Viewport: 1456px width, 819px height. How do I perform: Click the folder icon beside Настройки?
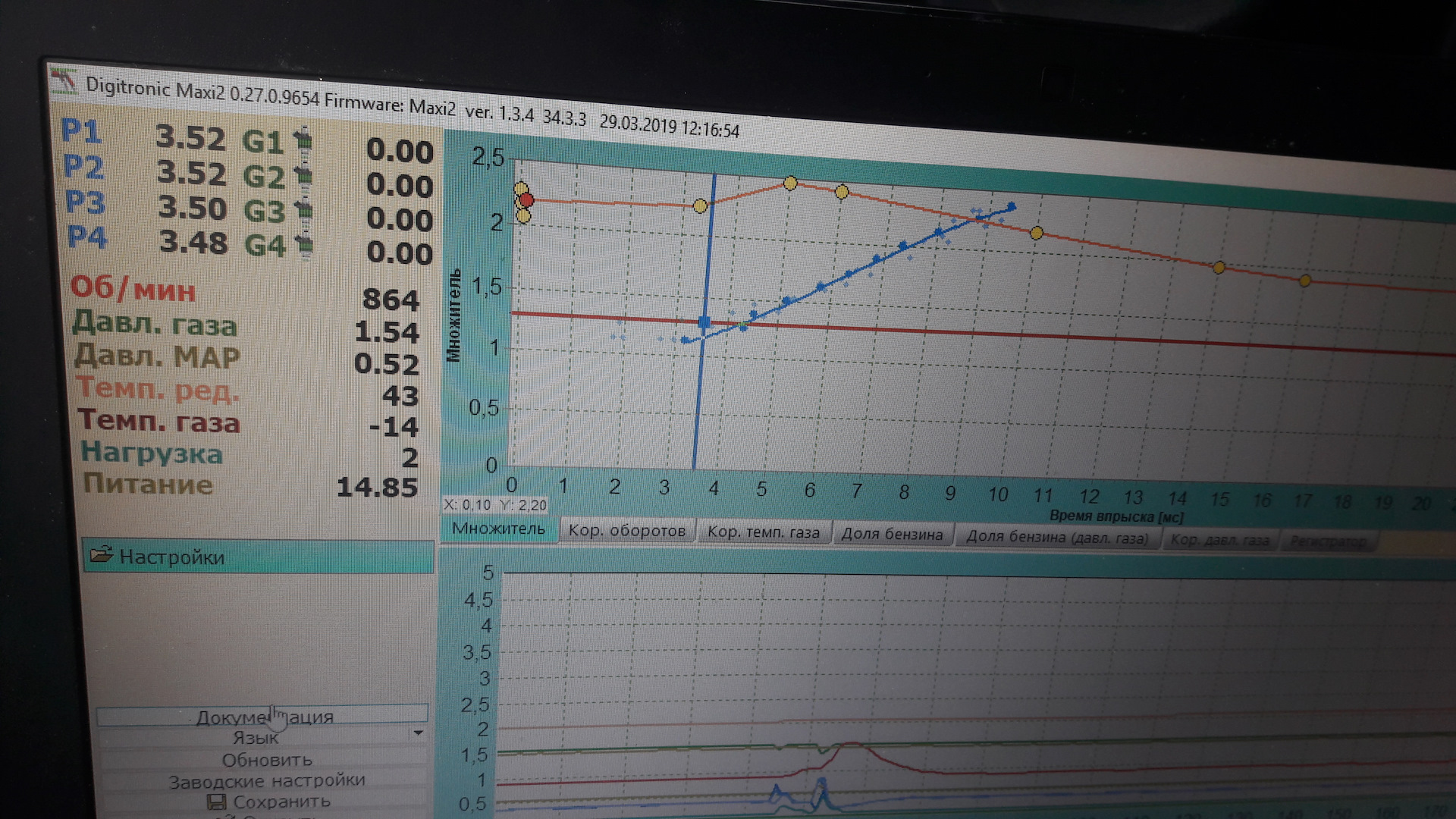coord(101,554)
